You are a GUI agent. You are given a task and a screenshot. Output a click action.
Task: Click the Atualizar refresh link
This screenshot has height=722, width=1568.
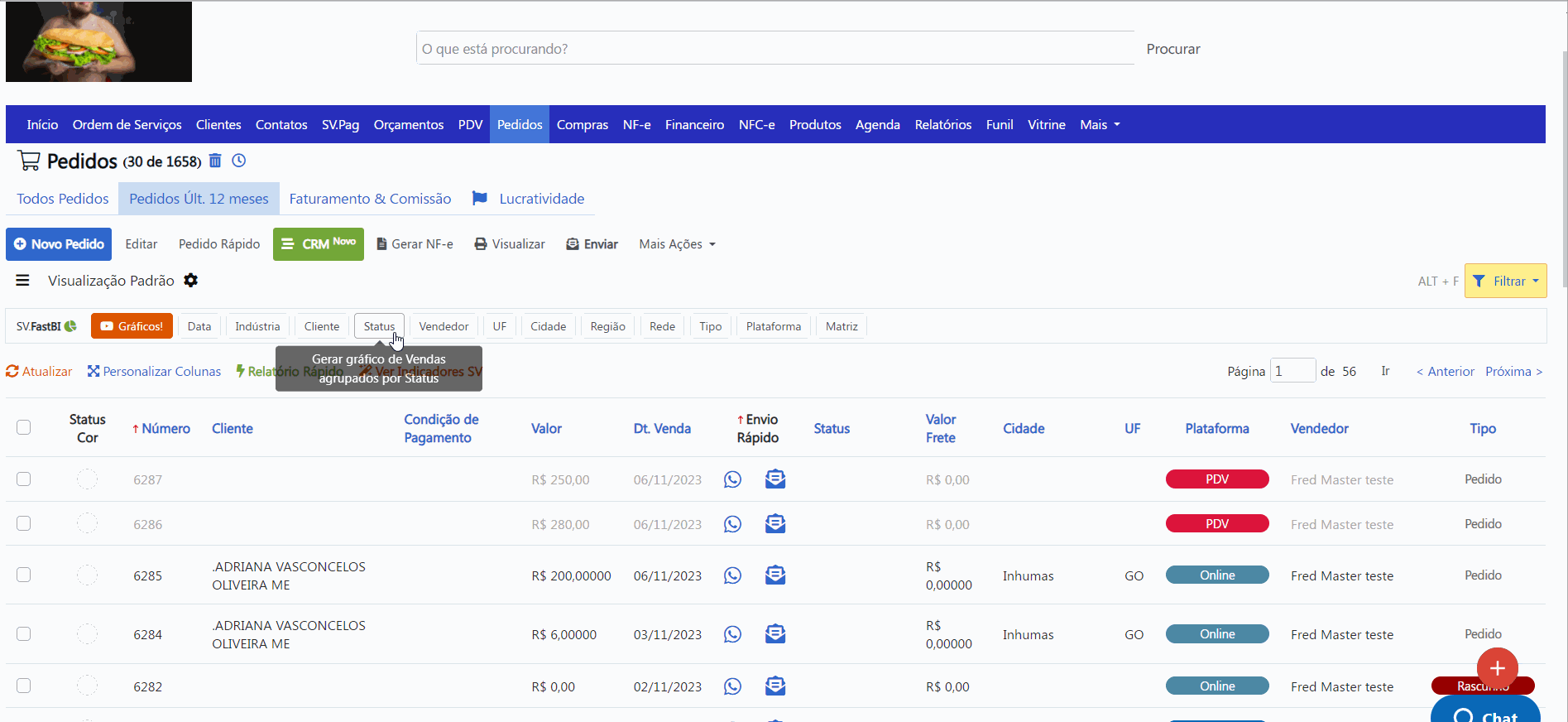point(39,371)
